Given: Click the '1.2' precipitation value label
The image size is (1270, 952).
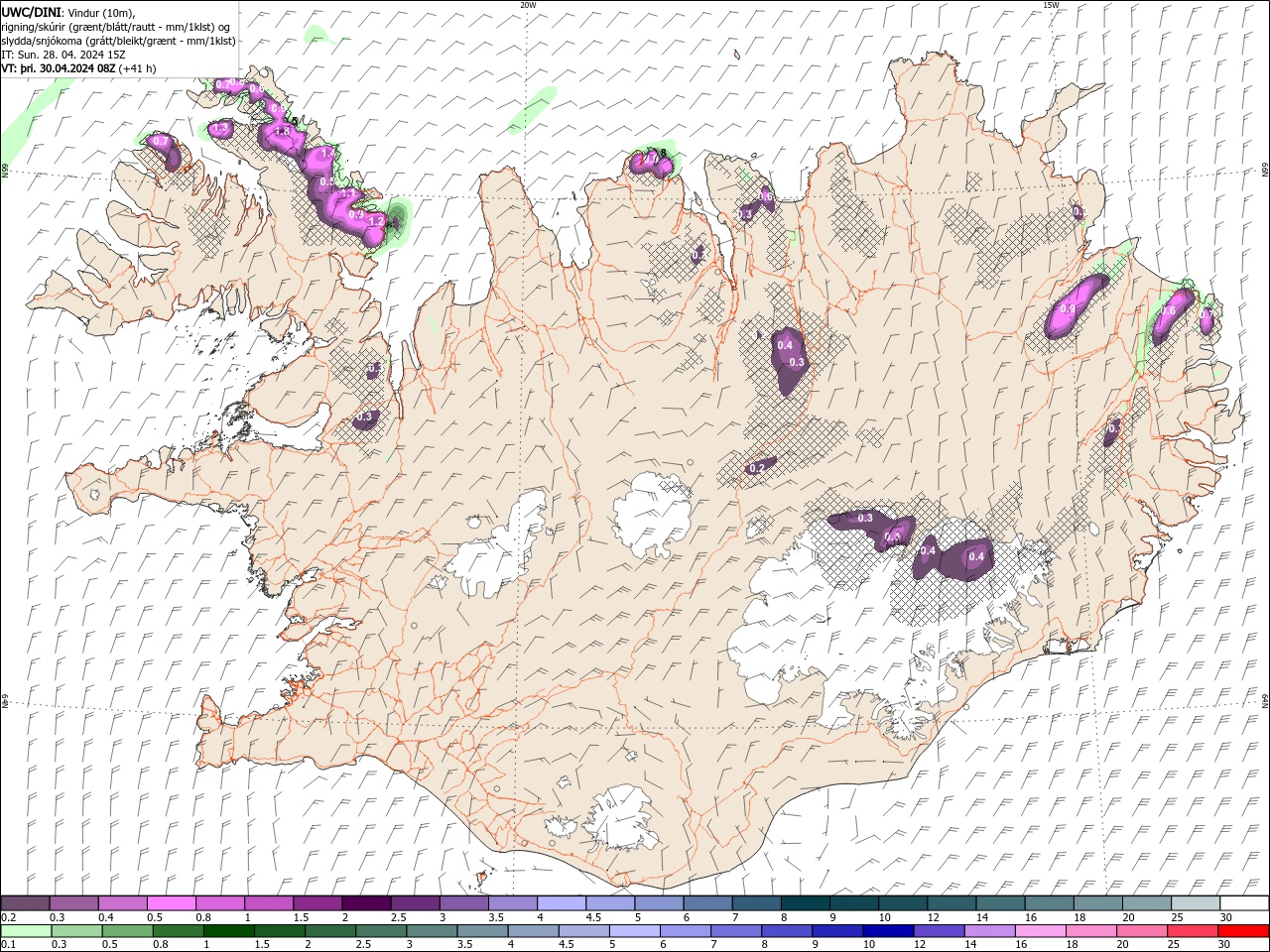Looking at the screenshot, I should (376, 221).
